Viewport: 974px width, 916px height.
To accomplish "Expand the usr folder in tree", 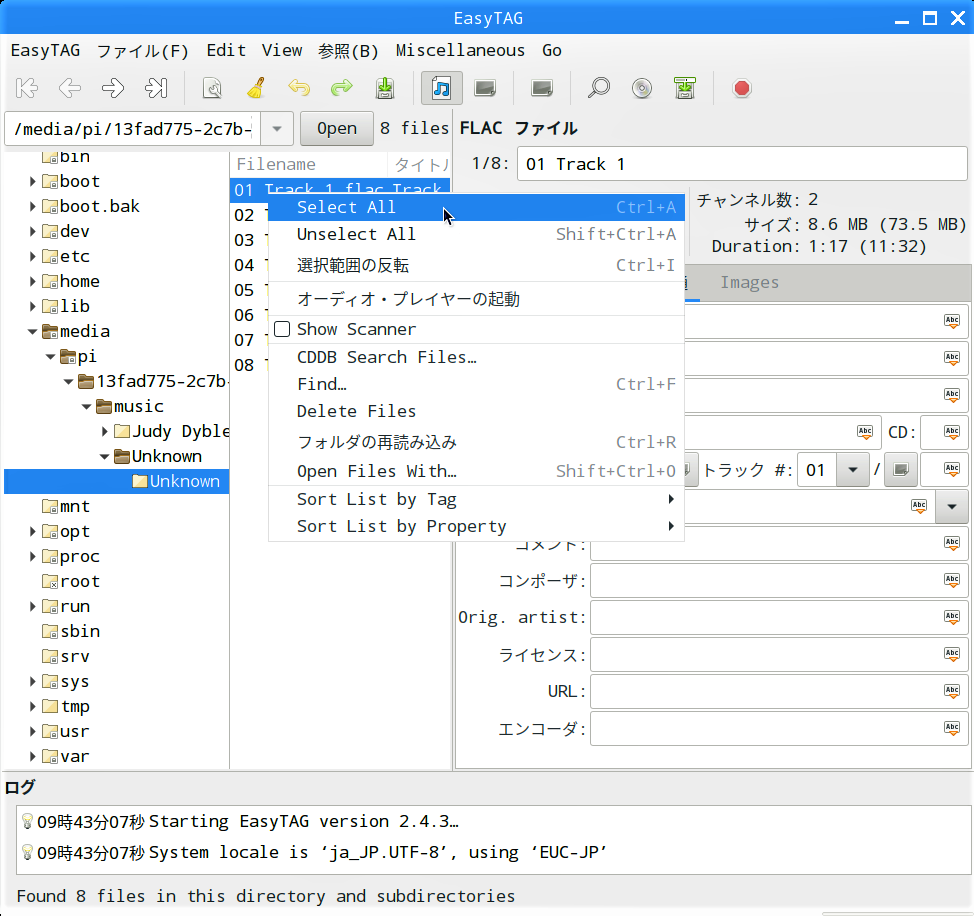I will (32, 732).
